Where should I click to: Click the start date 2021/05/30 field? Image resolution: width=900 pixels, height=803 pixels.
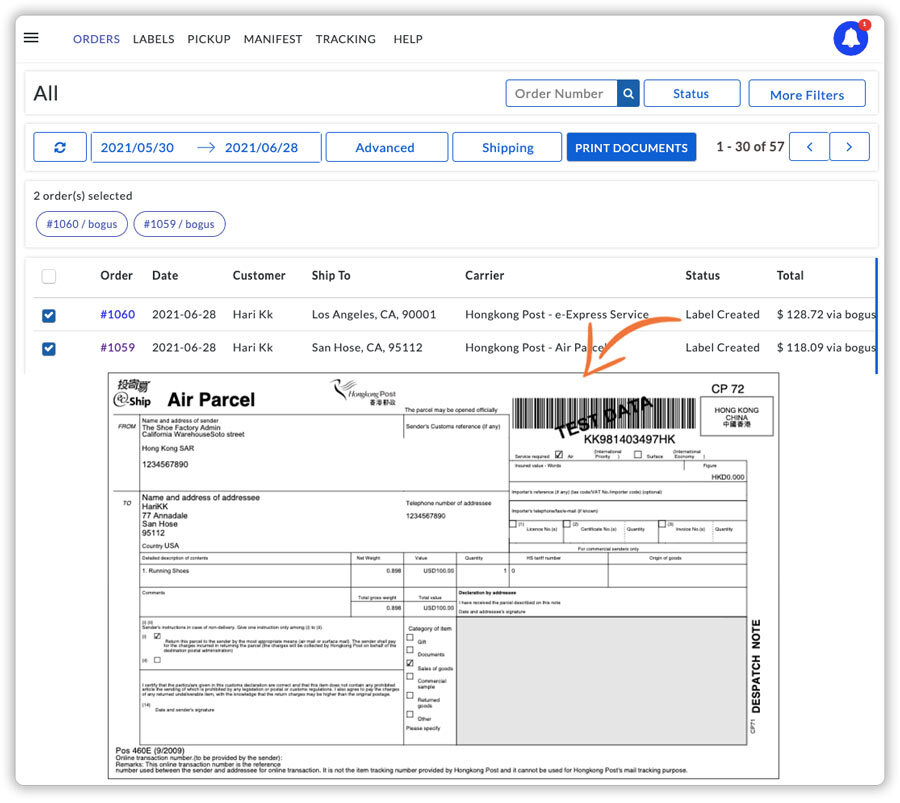(138, 147)
